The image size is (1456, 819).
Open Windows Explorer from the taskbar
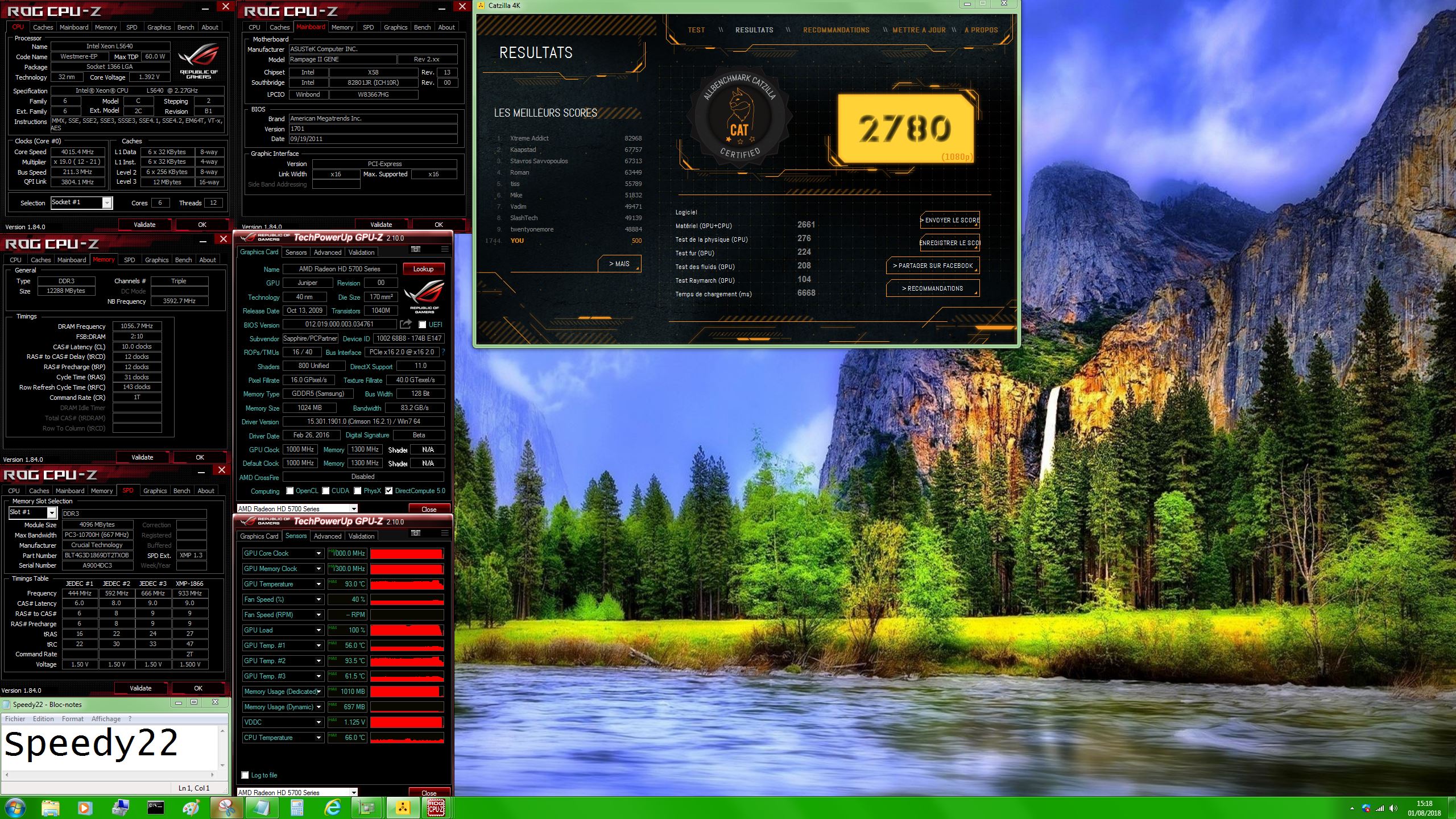click(x=50, y=808)
